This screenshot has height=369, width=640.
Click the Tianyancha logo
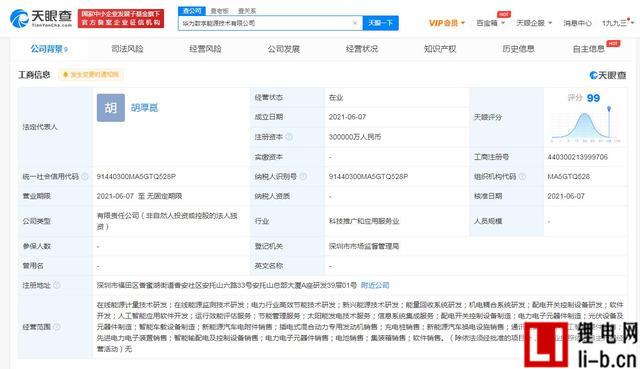click(40, 18)
